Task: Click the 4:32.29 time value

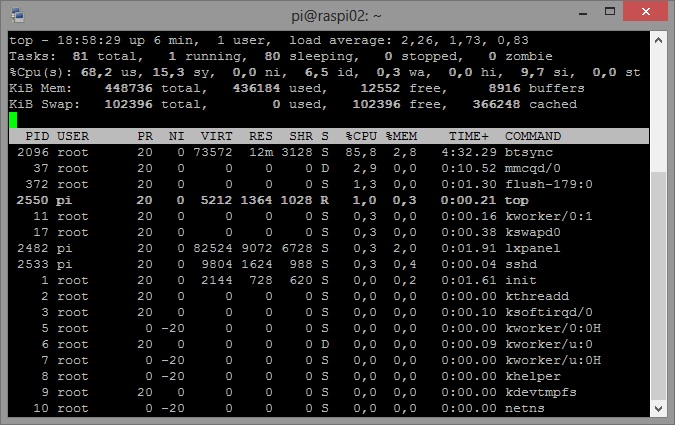Action: click(469, 152)
